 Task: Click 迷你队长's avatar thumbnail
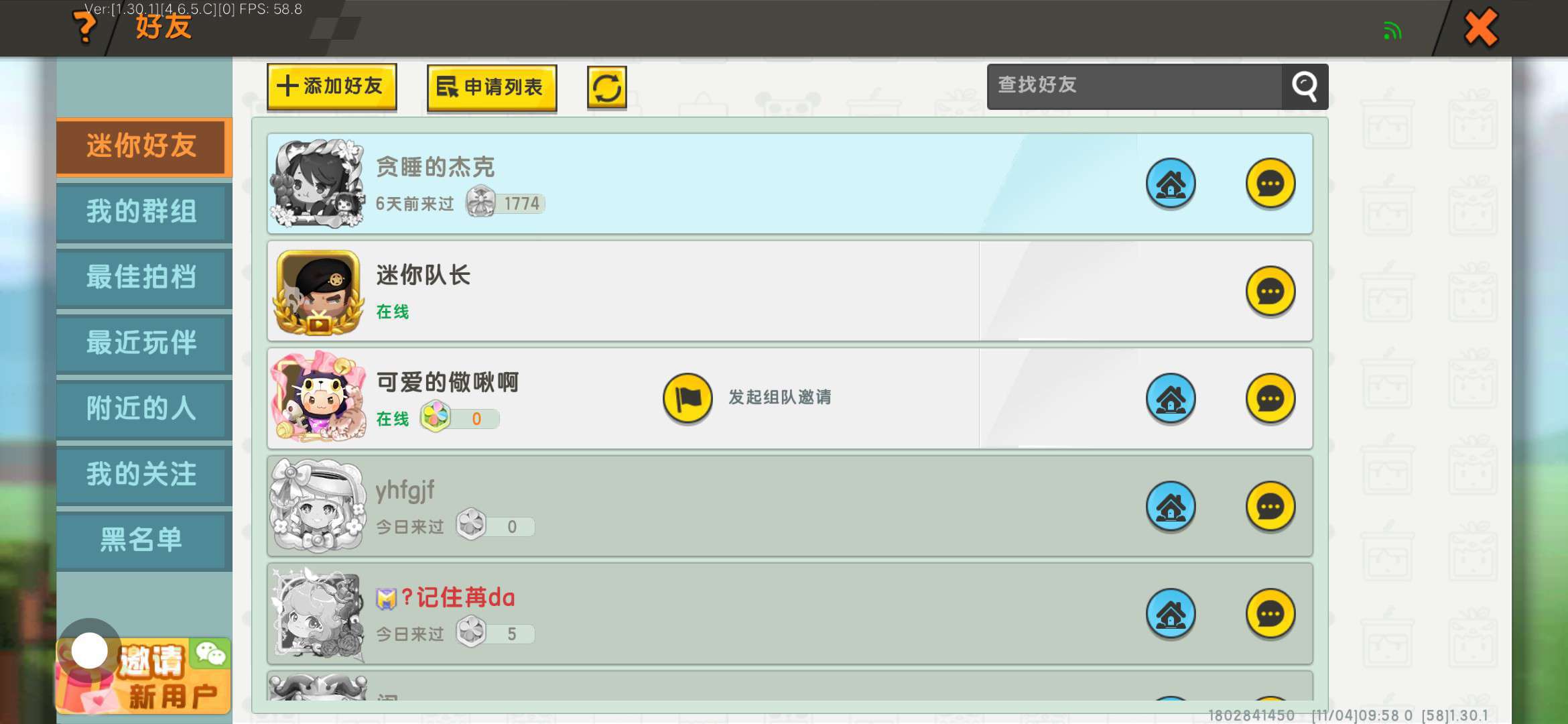point(318,292)
